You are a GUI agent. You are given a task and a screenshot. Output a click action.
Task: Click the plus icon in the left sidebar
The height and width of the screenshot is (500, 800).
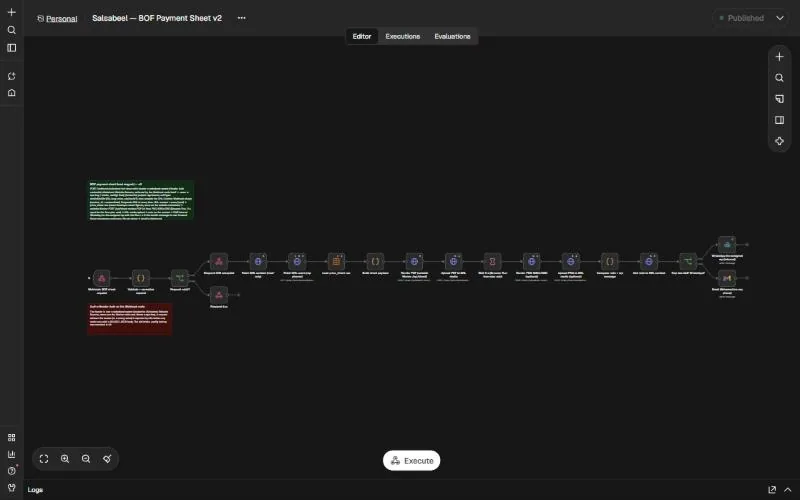(12, 12)
